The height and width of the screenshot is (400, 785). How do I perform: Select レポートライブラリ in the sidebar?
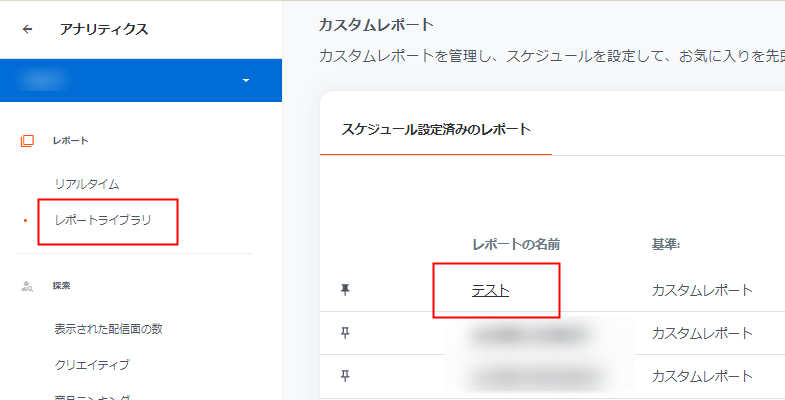[102, 219]
